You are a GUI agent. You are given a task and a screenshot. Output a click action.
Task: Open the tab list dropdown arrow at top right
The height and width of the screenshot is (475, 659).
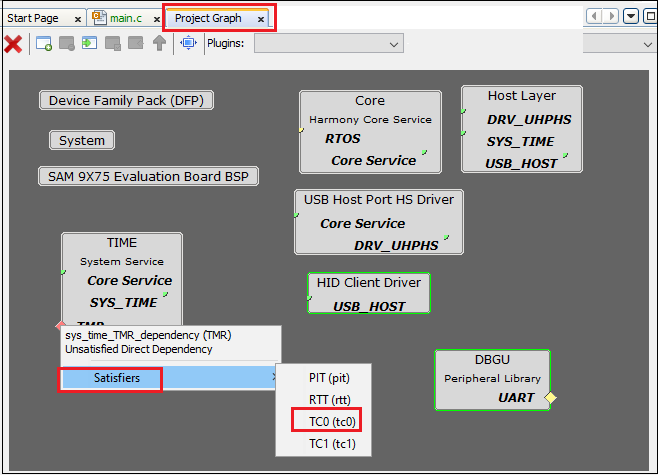(x=631, y=17)
